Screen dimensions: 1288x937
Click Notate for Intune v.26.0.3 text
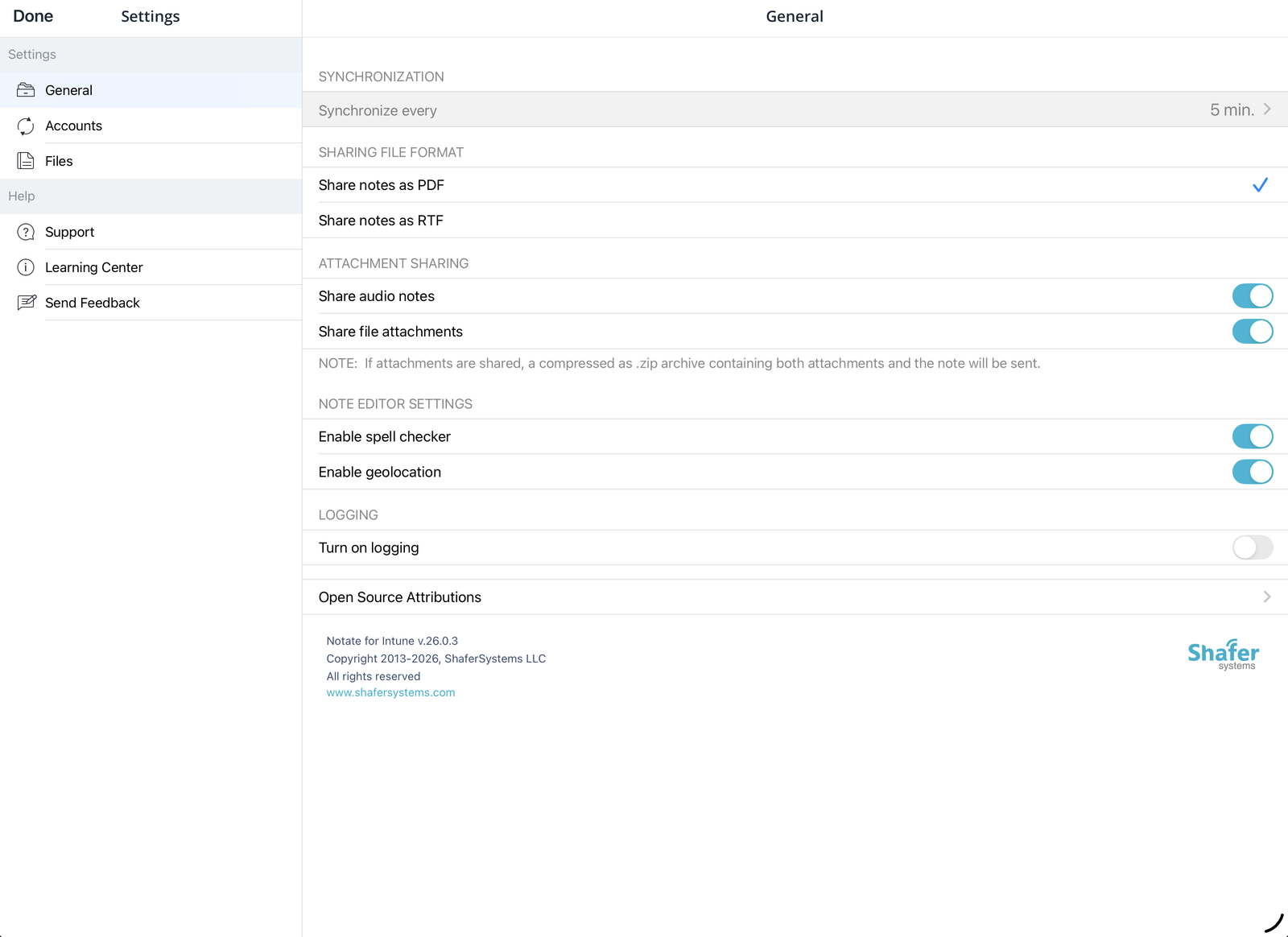[392, 641]
